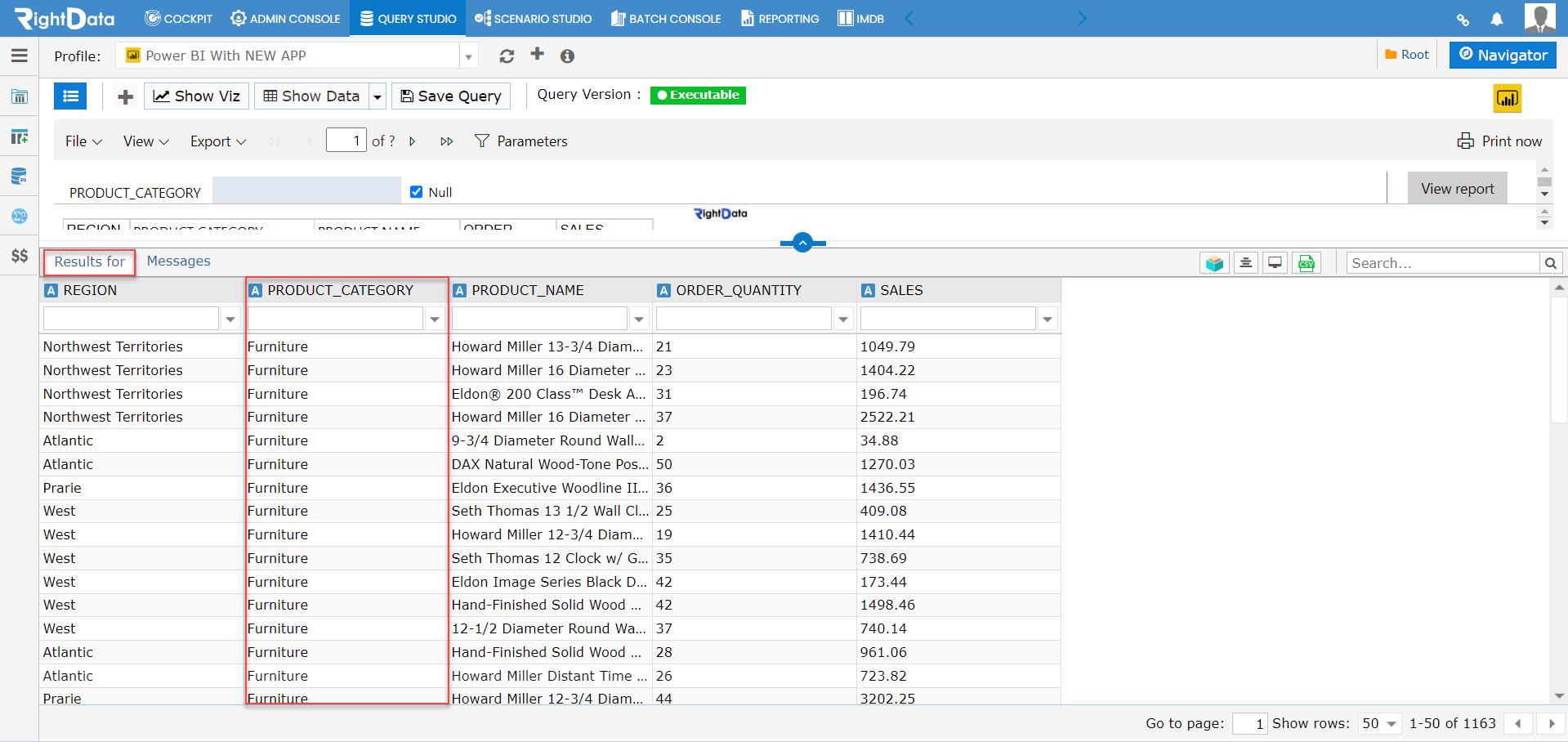This screenshot has width=1568, height=742.
Task: Open the Export menu
Action: point(217,141)
